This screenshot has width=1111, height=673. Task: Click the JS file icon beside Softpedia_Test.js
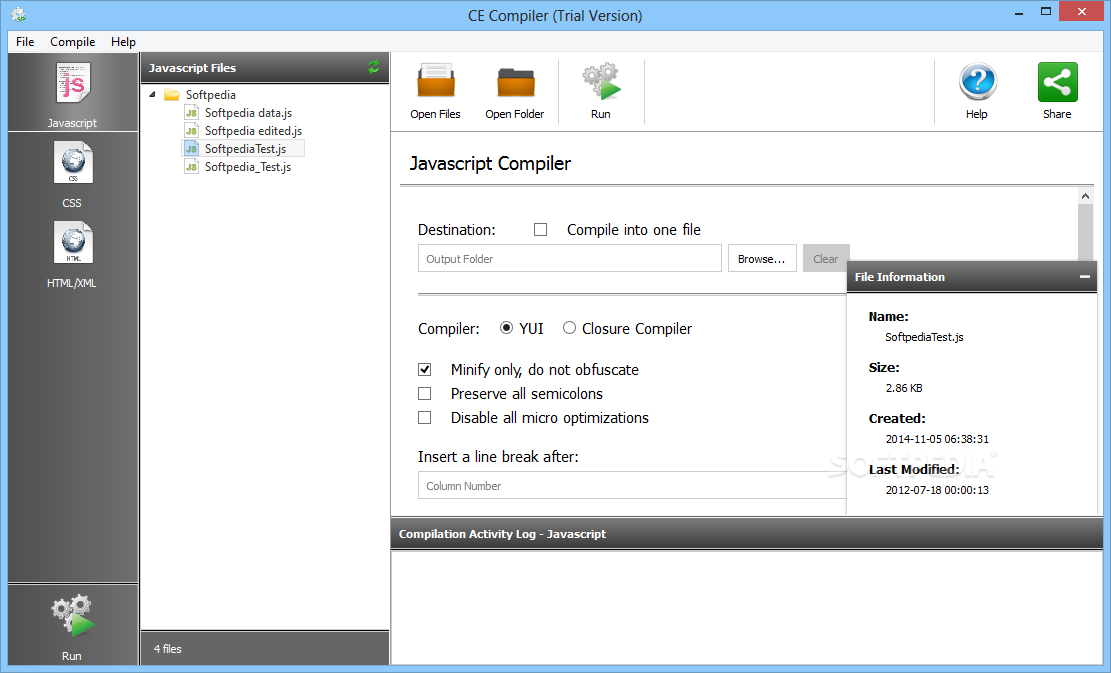(x=191, y=166)
